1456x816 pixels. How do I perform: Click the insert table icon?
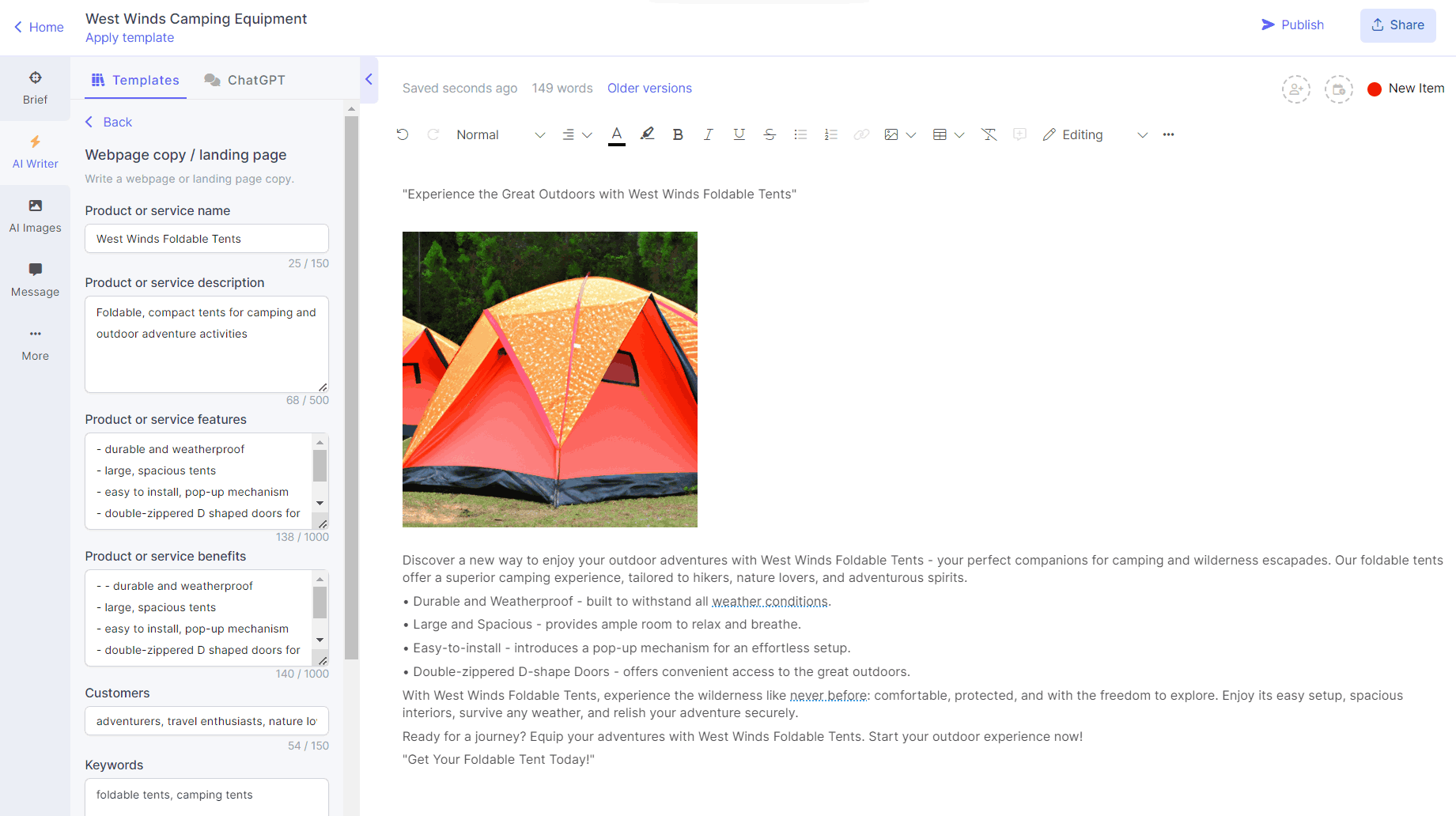tap(940, 134)
